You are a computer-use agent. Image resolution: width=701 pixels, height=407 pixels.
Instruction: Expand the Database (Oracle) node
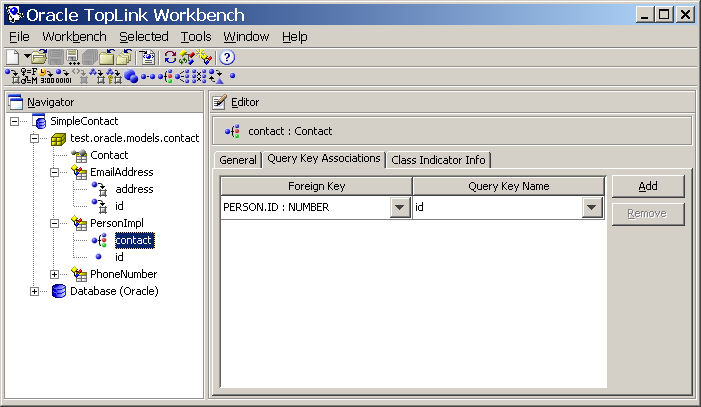(34, 292)
